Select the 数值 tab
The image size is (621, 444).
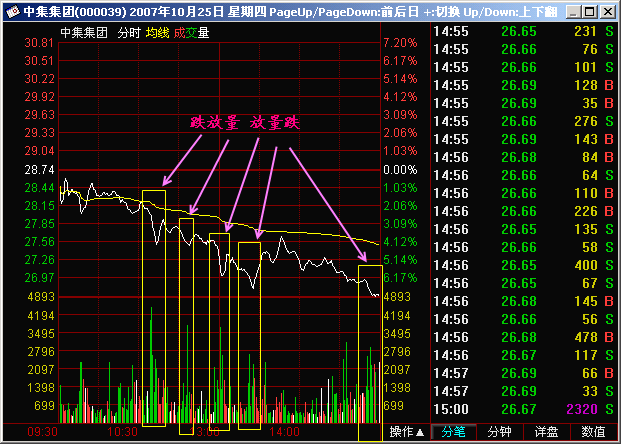point(593,432)
